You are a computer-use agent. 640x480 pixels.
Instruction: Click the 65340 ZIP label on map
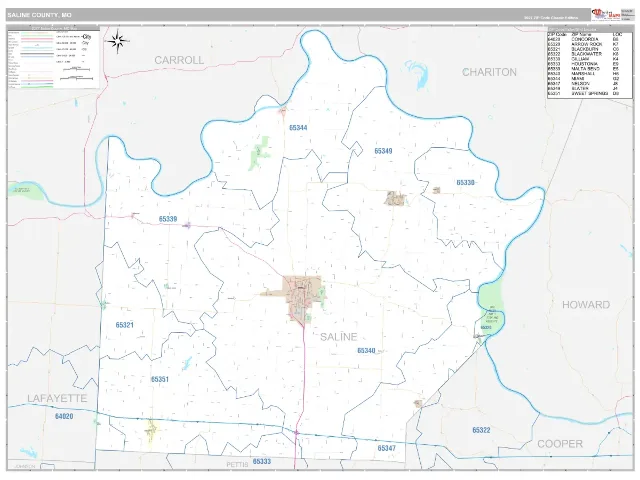(366, 351)
